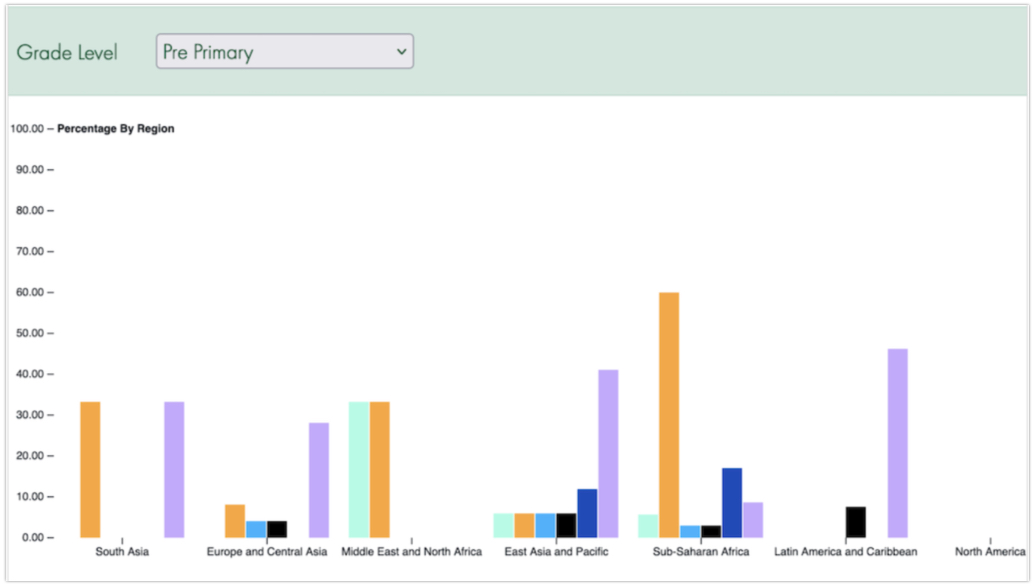Click the Percentage By Region chart title
Screen dimensions: 1034x586
click(116, 129)
